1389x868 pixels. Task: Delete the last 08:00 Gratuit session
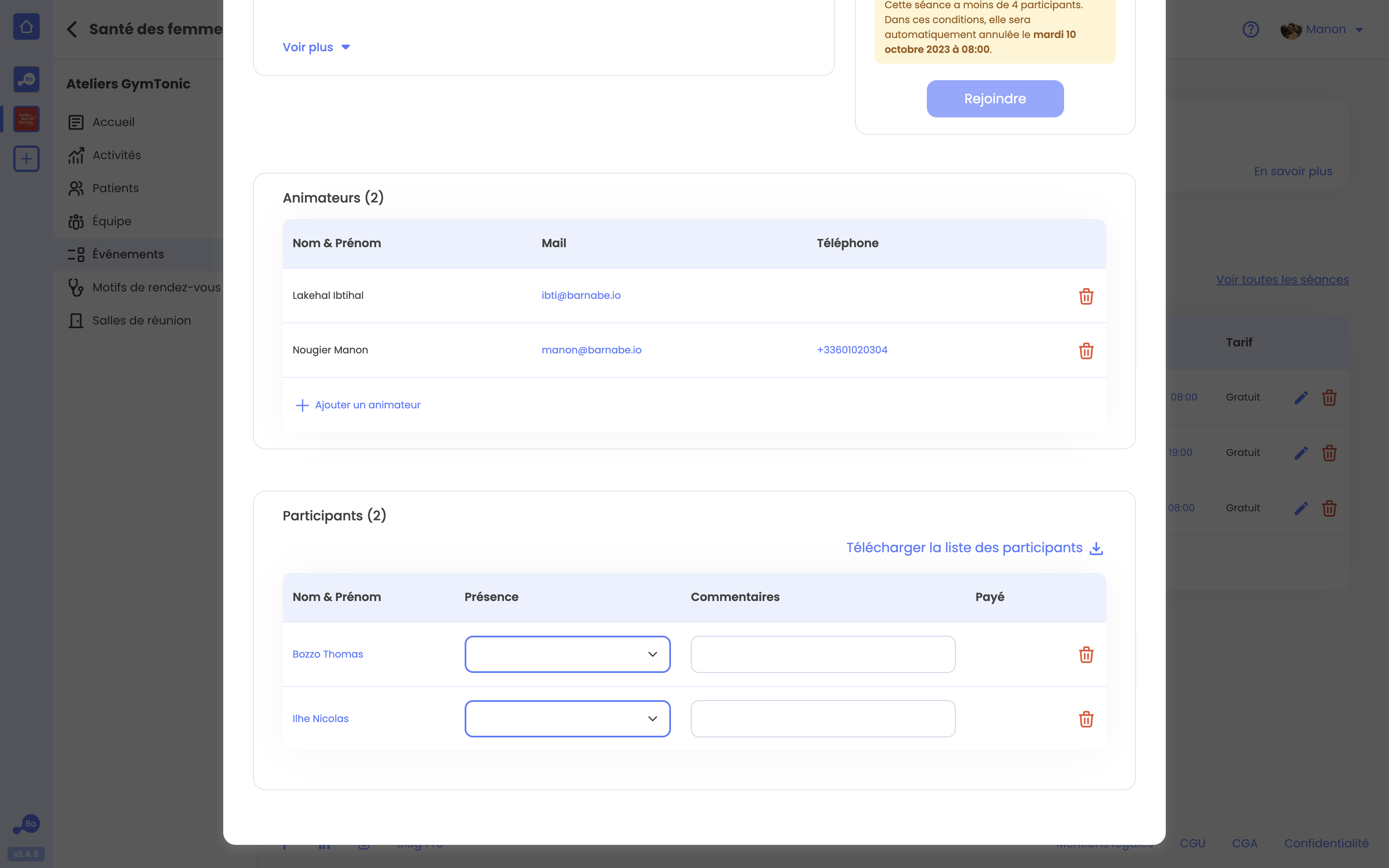(1329, 508)
